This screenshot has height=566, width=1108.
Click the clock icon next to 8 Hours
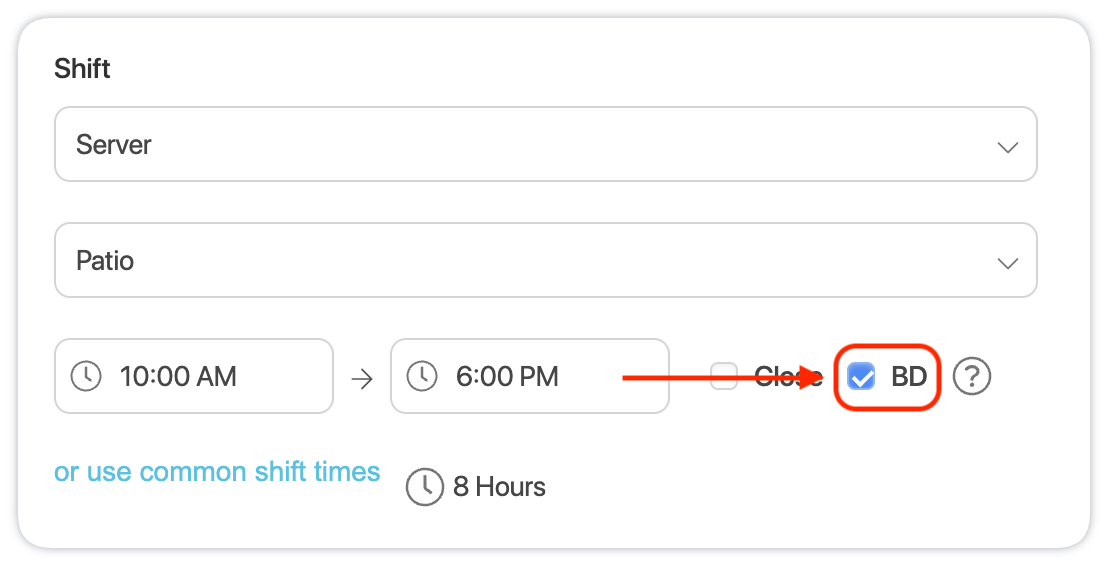pyautogui.click(x=424, y=487)
